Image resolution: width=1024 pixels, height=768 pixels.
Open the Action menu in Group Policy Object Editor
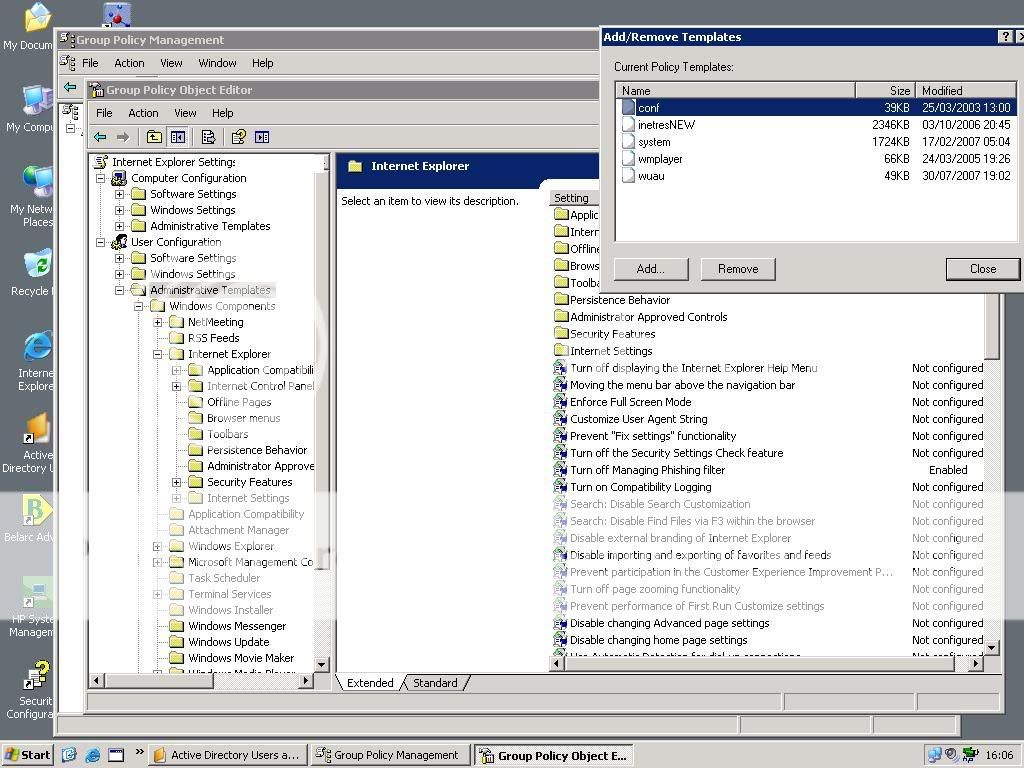[x=143, y=113]
